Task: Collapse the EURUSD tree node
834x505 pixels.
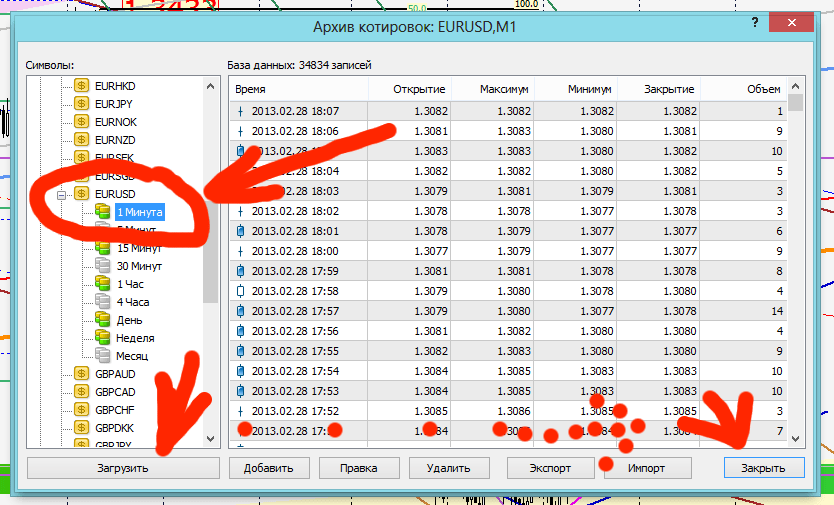Action: [x=62, y=194]
